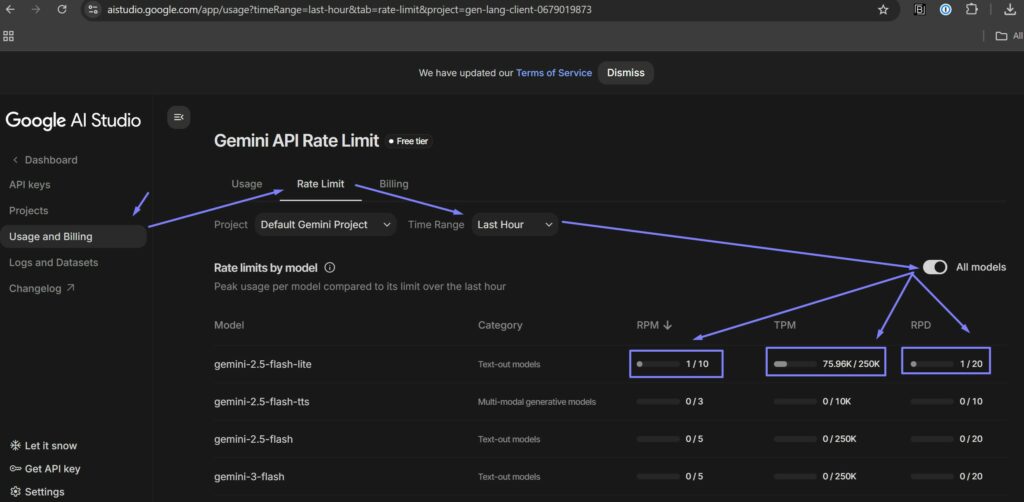The height and width of the screenshot is (502, 1024).
Task: Go back to Dashboard via chevron
Action: [15, 160]
